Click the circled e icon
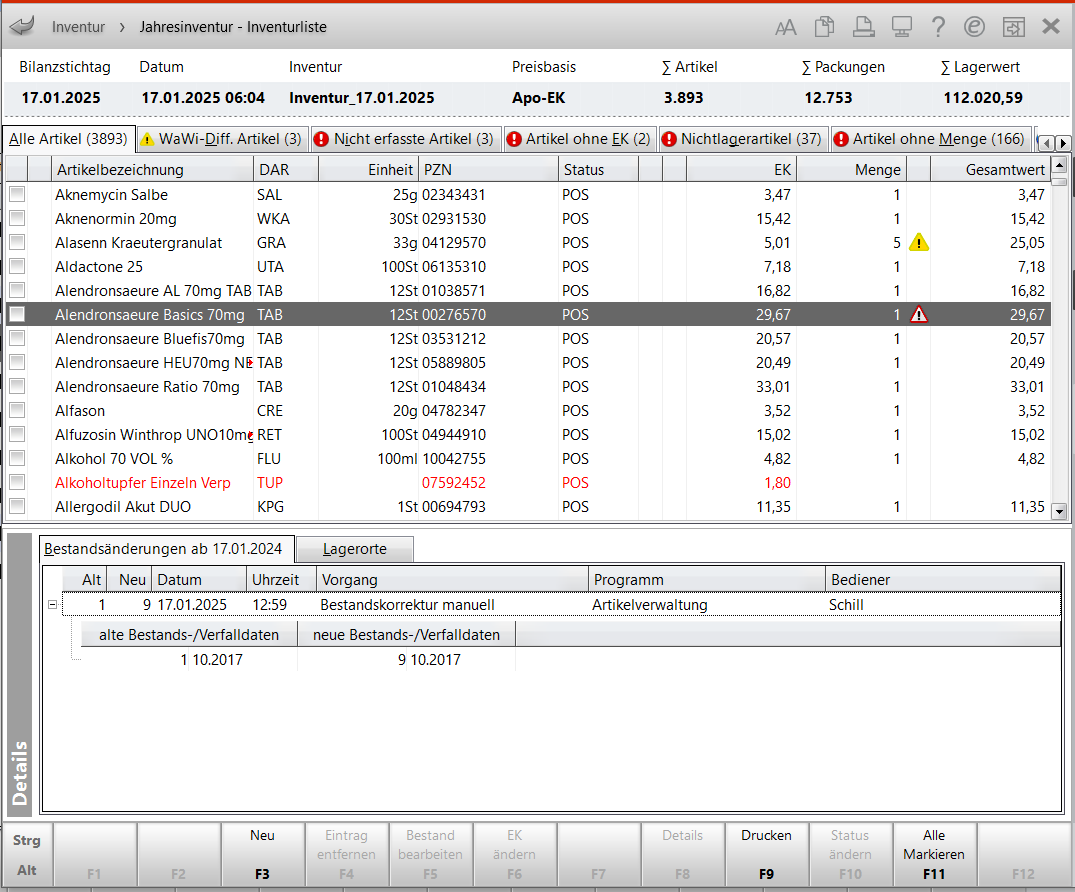 [975, 27]
